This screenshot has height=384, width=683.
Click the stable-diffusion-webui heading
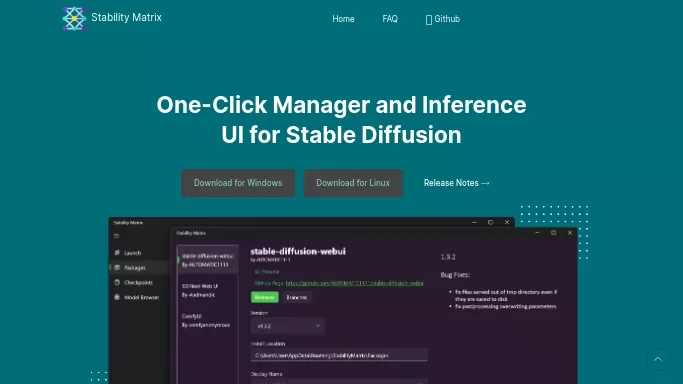[x=298, y=251]
